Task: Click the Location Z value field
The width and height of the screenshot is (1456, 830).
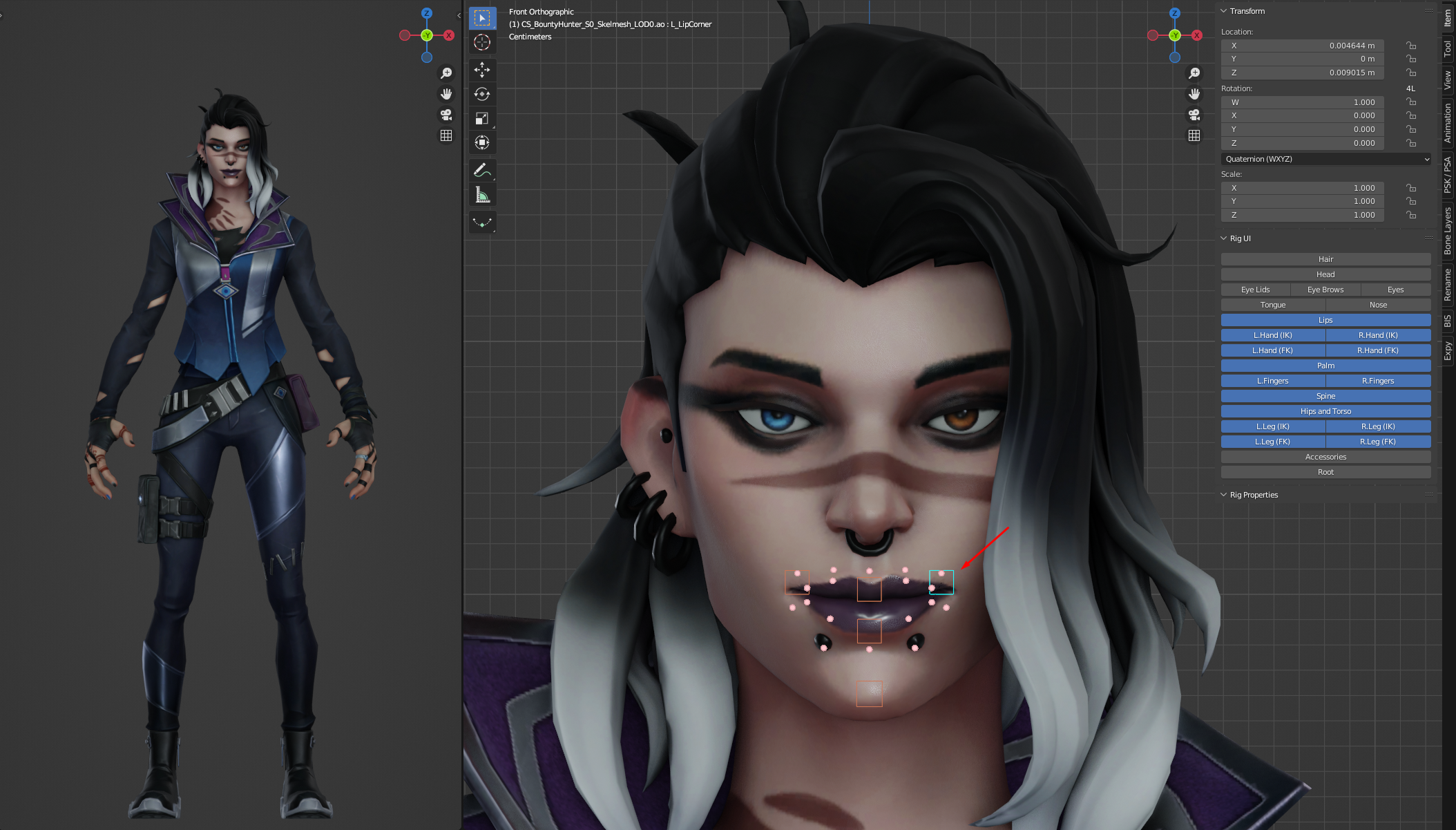Action: coord(1302,73)
